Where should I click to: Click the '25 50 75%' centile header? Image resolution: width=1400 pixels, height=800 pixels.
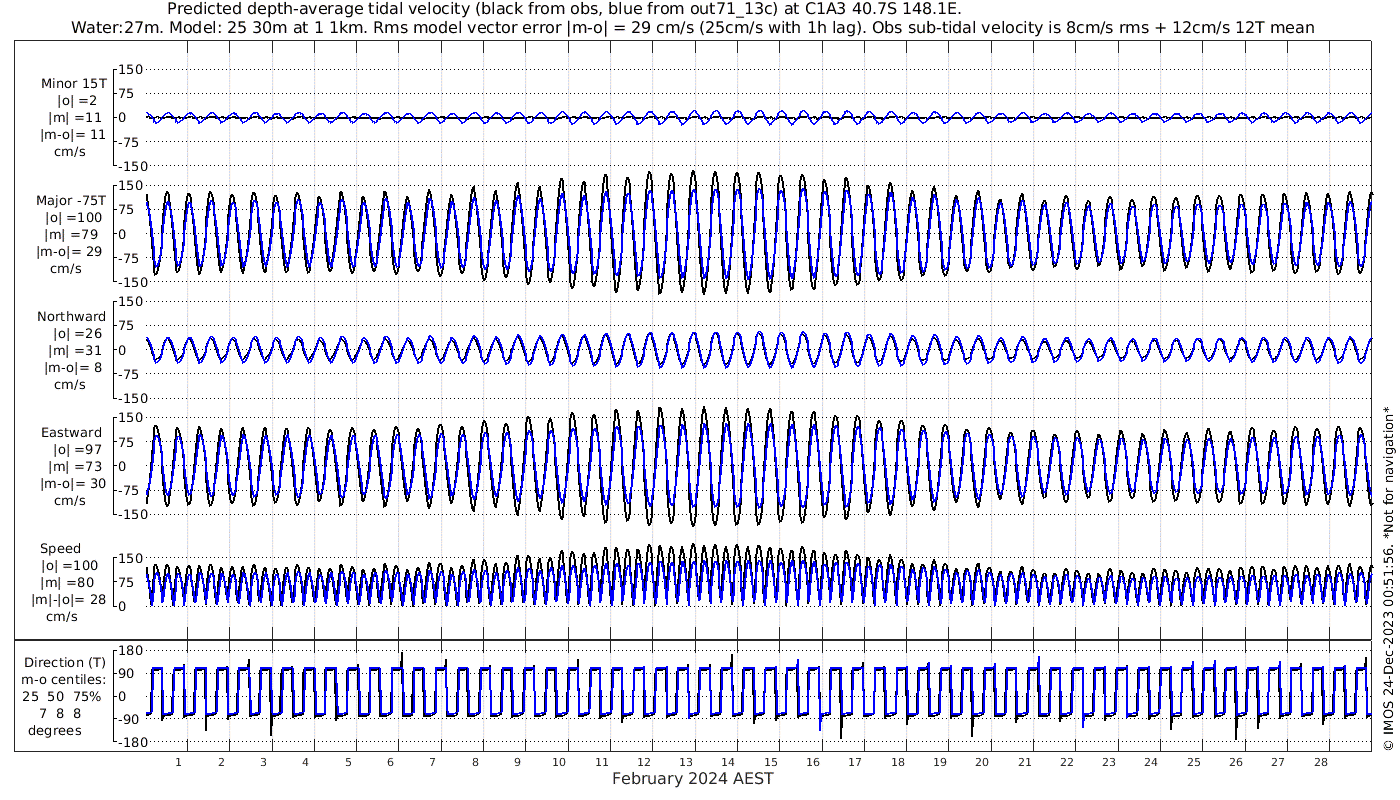pyautogui.click(x=62, y=696)
